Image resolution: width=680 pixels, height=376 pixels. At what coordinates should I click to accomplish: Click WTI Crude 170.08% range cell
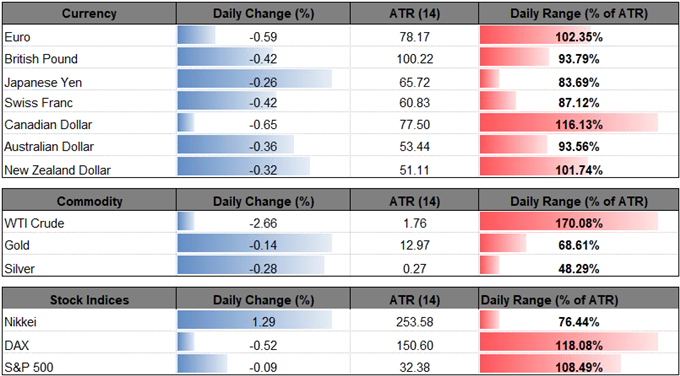579,224
